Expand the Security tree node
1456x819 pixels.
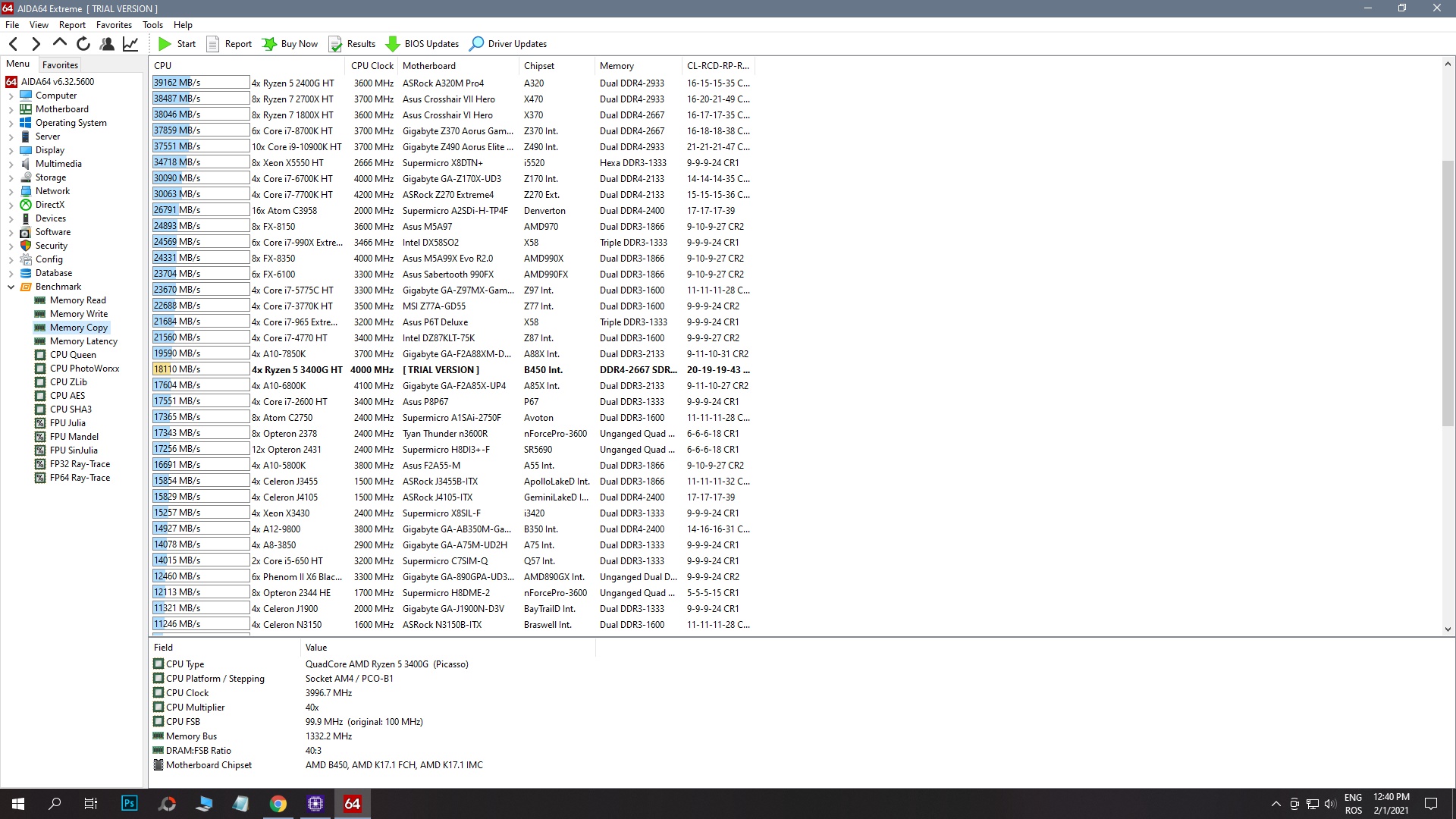[11, 246]
